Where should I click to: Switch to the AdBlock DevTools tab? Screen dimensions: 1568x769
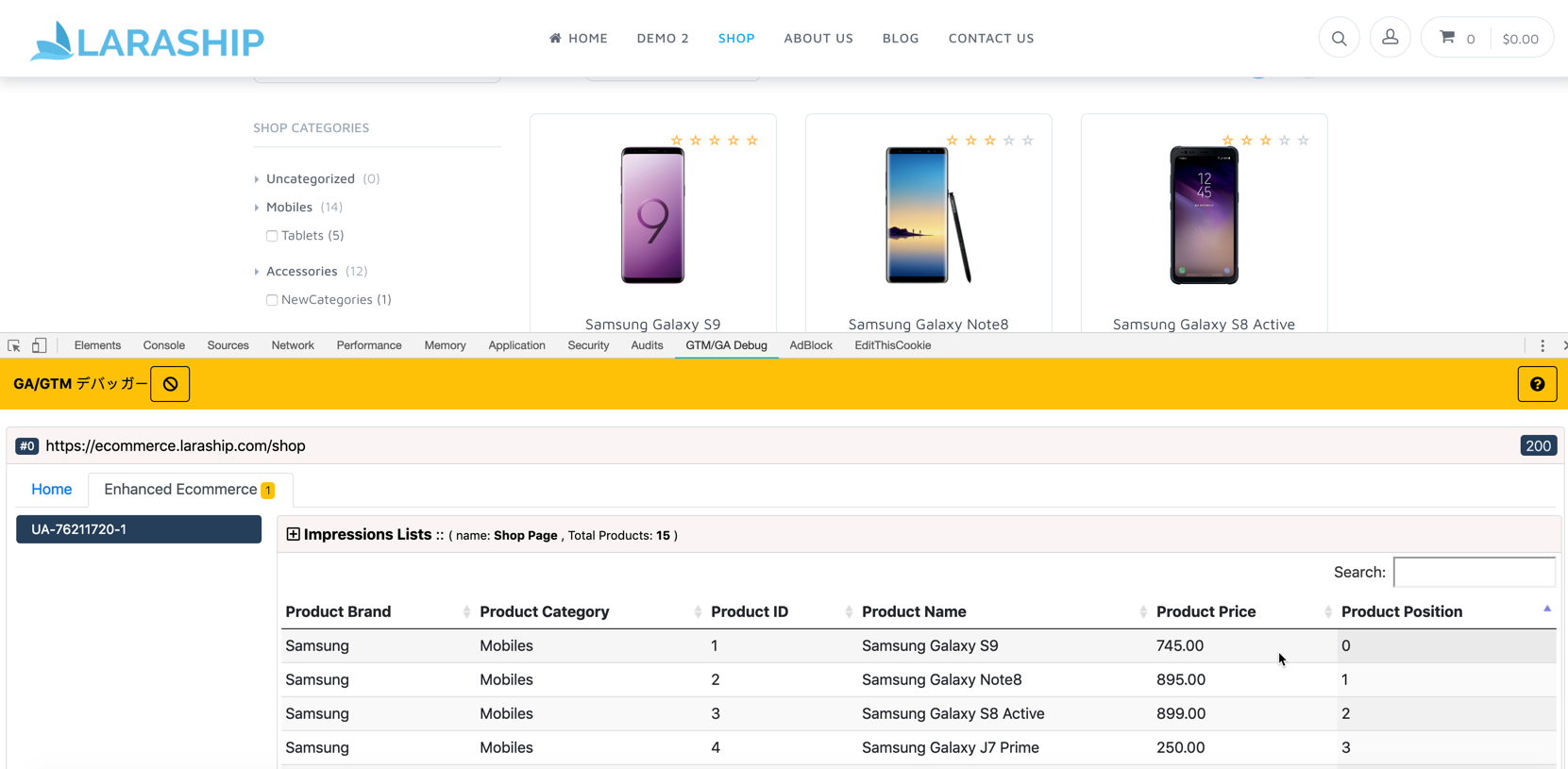click(811, 345)
